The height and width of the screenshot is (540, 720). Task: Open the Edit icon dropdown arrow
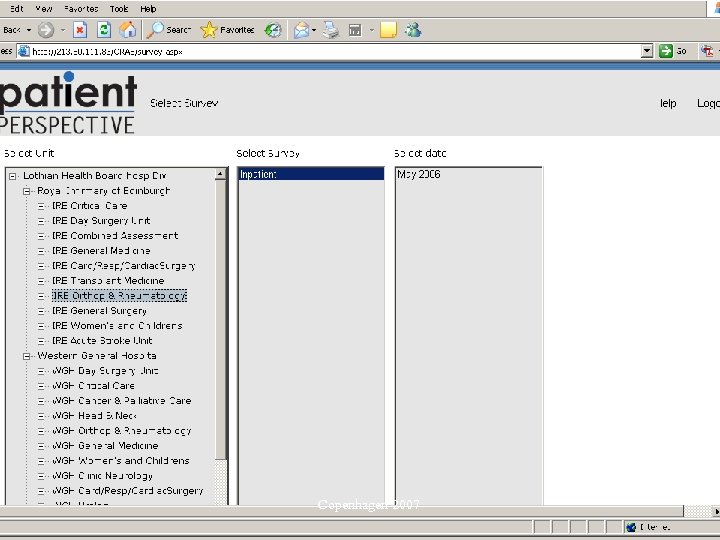pos(371,30)
